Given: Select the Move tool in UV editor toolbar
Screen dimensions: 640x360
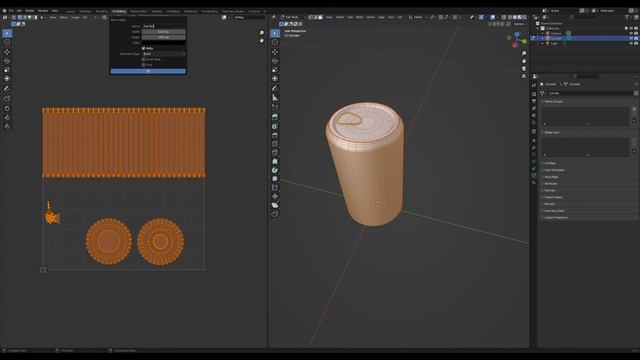Looking at the screenshot, I should [x=7, y=52].
